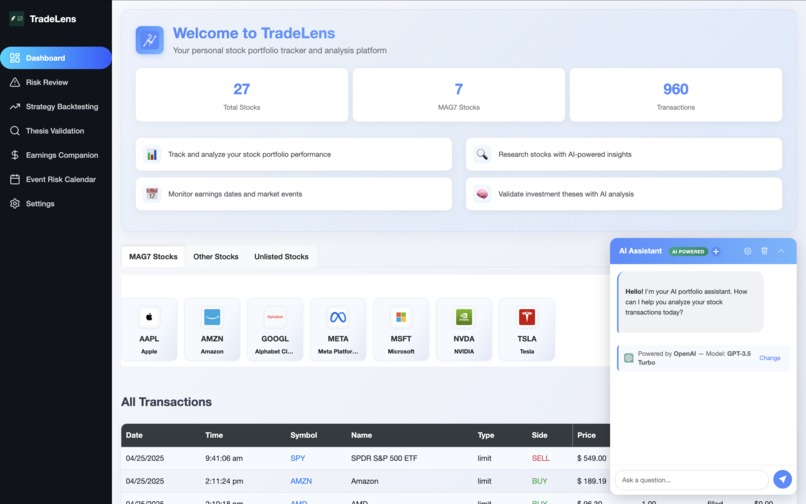Sort by the Symbol column header

point(303,435)
